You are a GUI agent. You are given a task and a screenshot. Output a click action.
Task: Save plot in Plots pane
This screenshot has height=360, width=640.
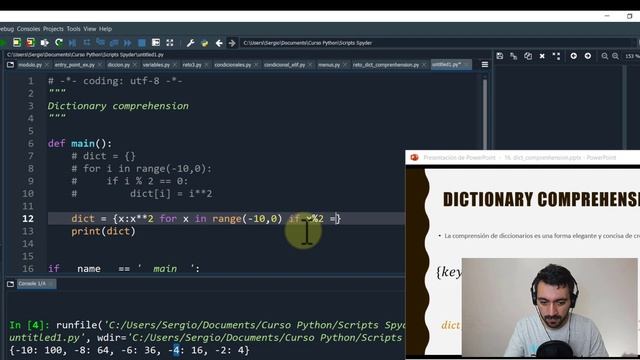tap(500, 56)
